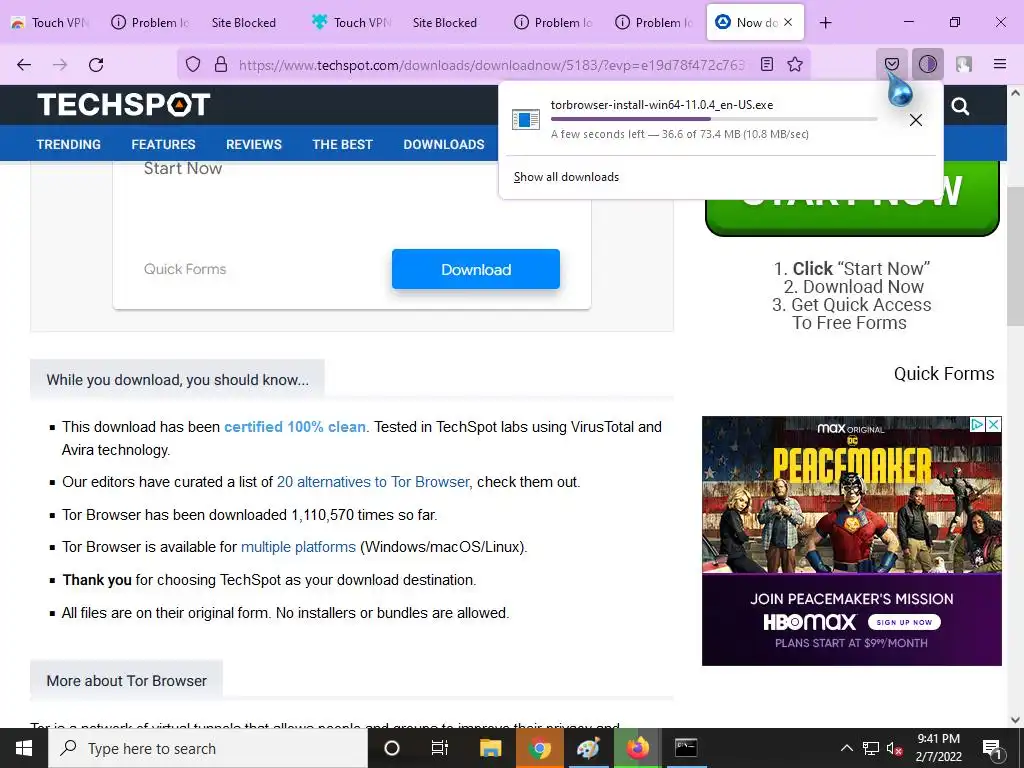Viewport: 1024px width, 768px height.
Task: Open File Explorer from the taskbar
Action: tap(490, 748)
